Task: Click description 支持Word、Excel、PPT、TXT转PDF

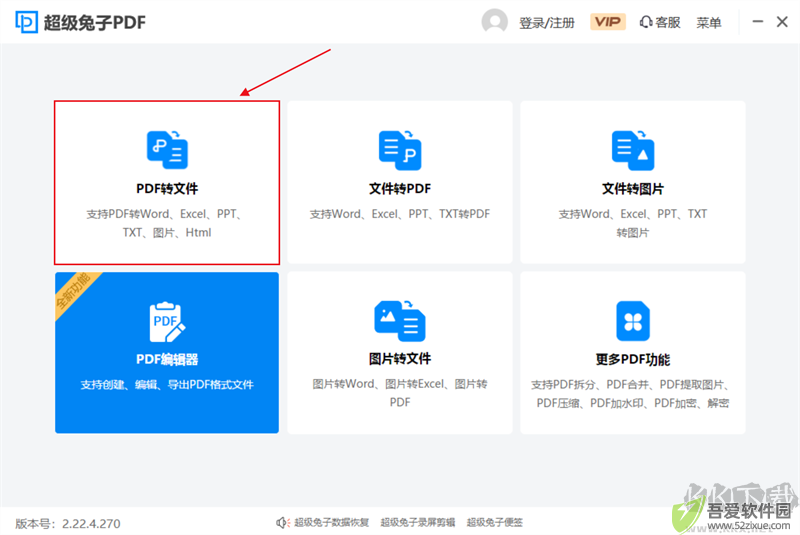Action: click(x=400, y=214)
